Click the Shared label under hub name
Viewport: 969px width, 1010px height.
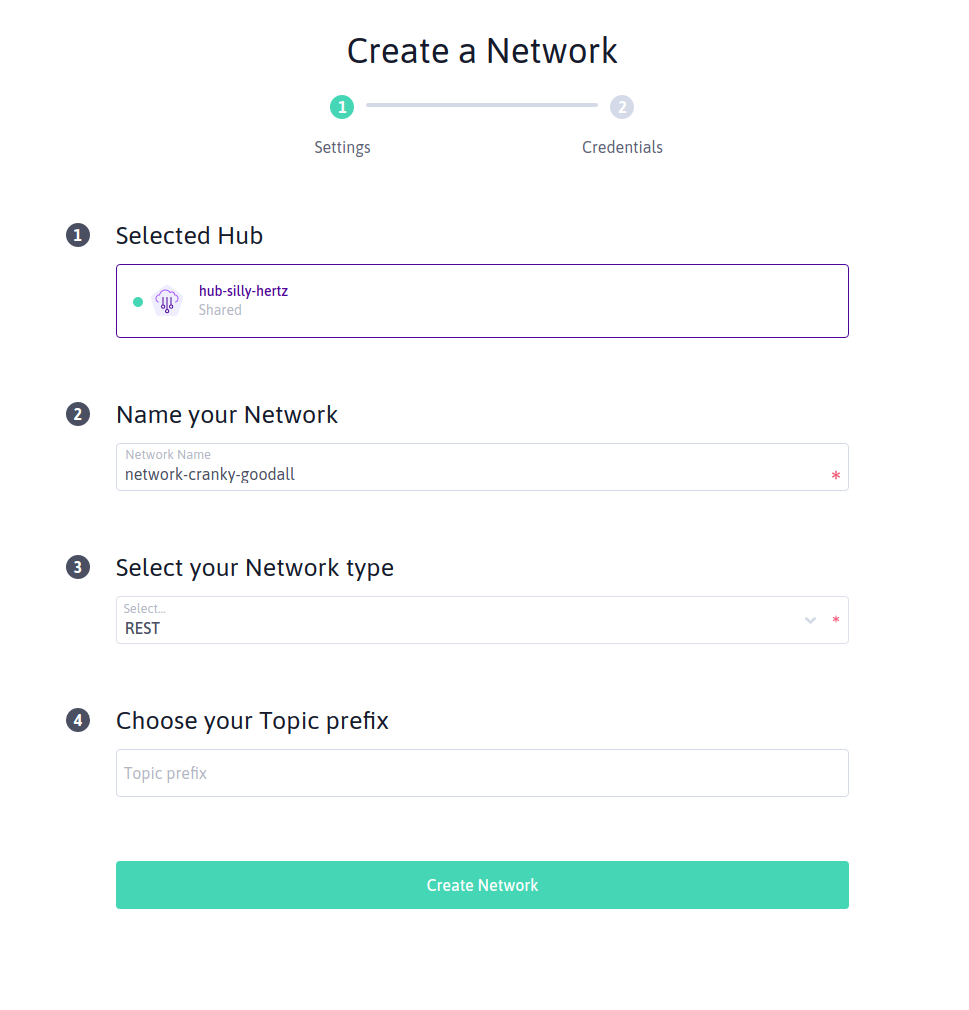pos(220,310)
